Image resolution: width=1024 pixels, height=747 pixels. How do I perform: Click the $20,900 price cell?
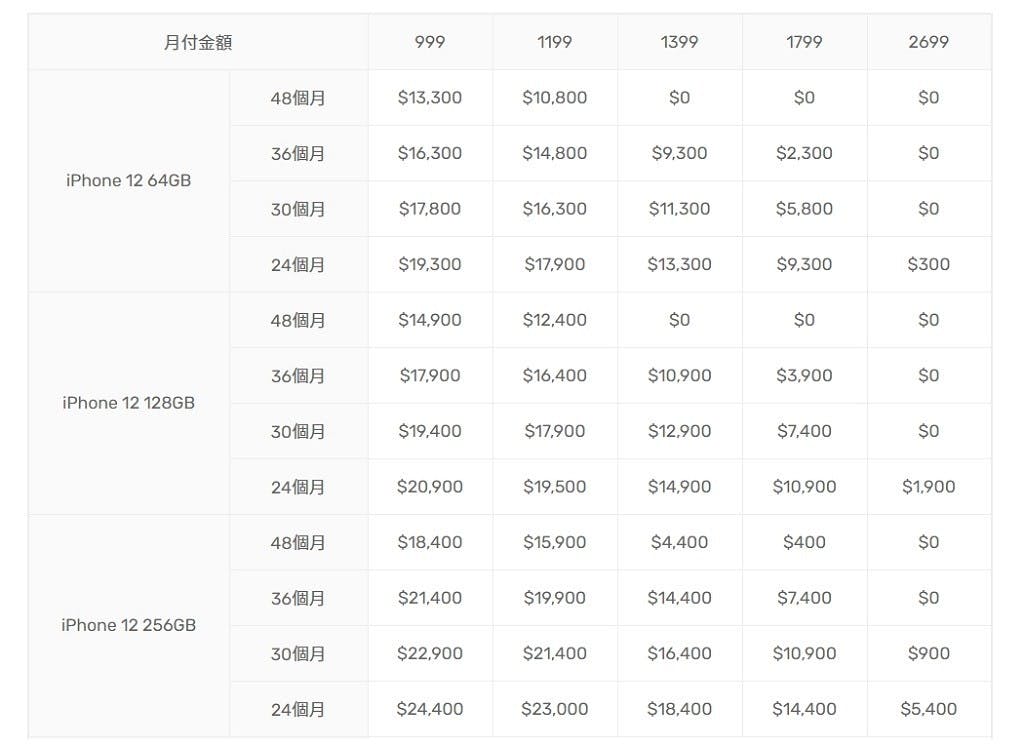point(430,487)
